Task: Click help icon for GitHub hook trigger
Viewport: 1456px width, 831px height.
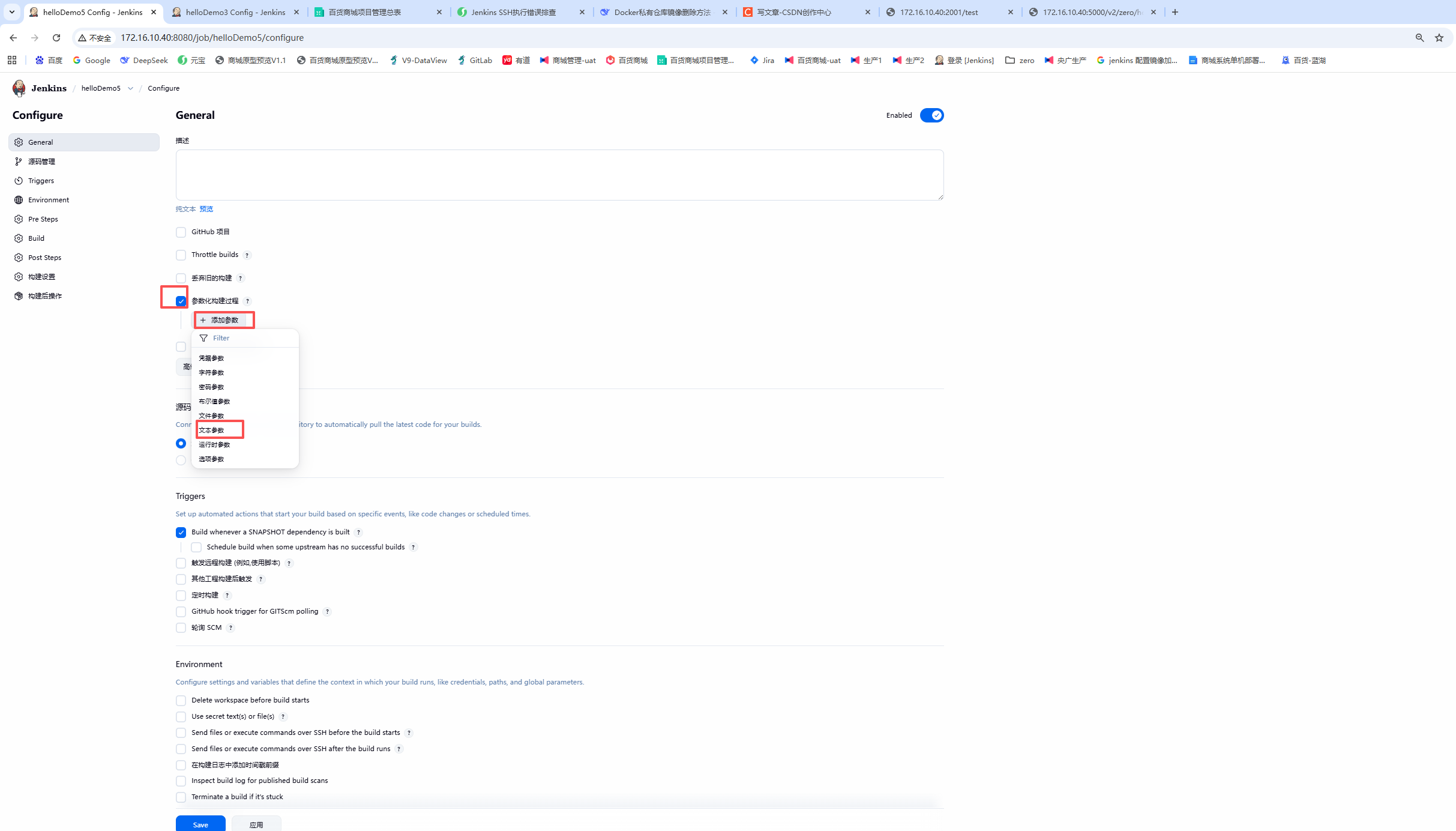Action: pyautogui.click(x=327, y=611)
